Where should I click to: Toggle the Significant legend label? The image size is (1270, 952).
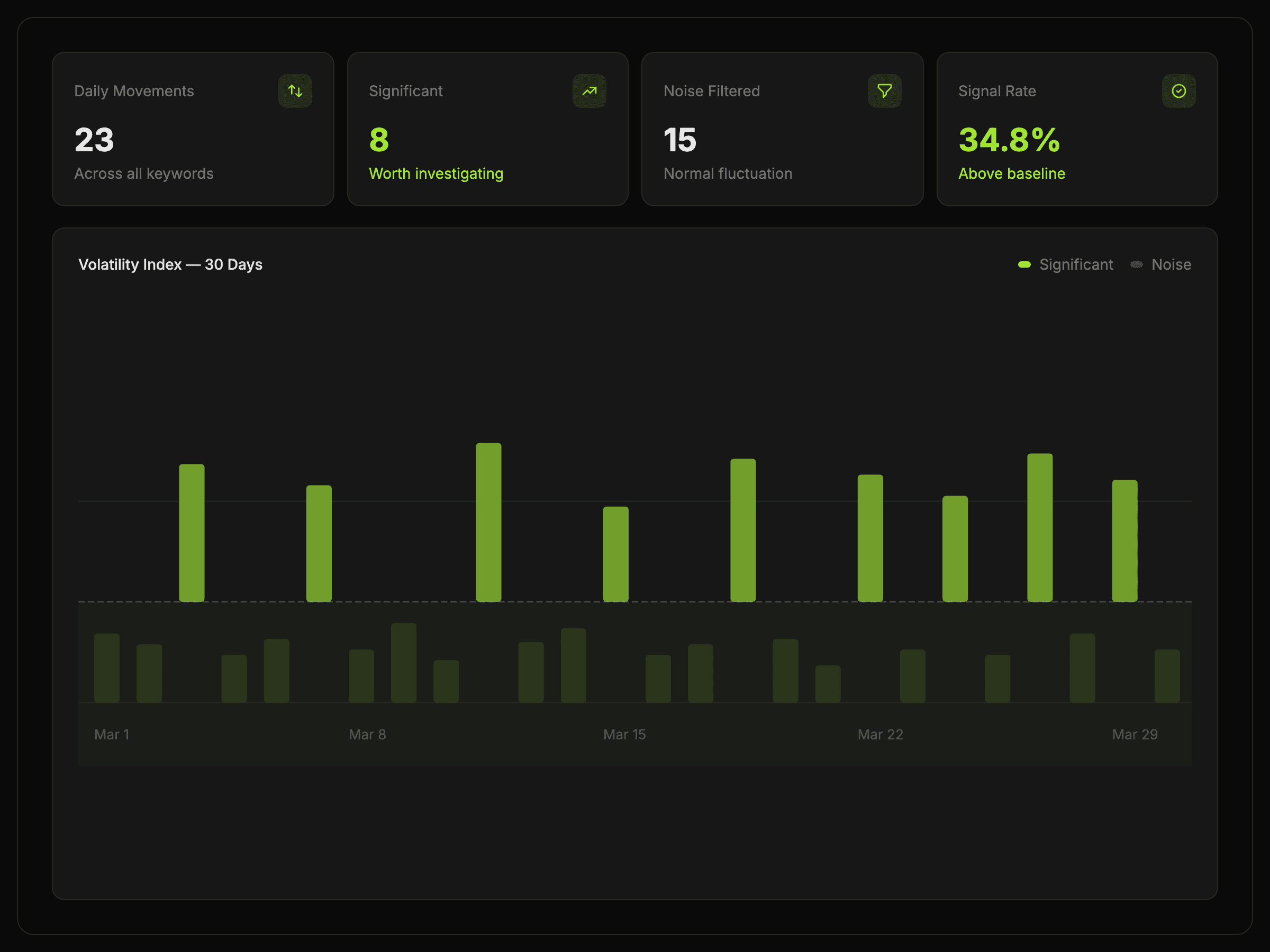pos(1075,264)
